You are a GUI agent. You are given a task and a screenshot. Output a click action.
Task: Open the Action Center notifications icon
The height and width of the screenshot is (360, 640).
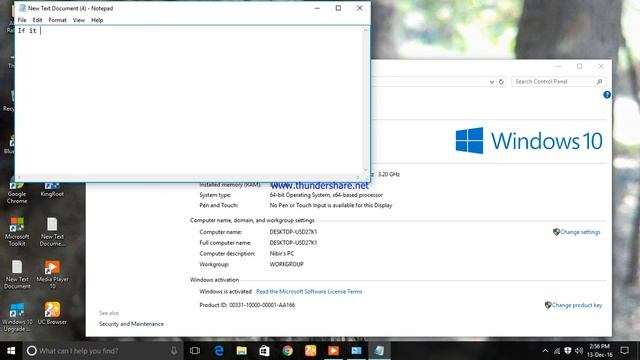click(x=624, y=351)
